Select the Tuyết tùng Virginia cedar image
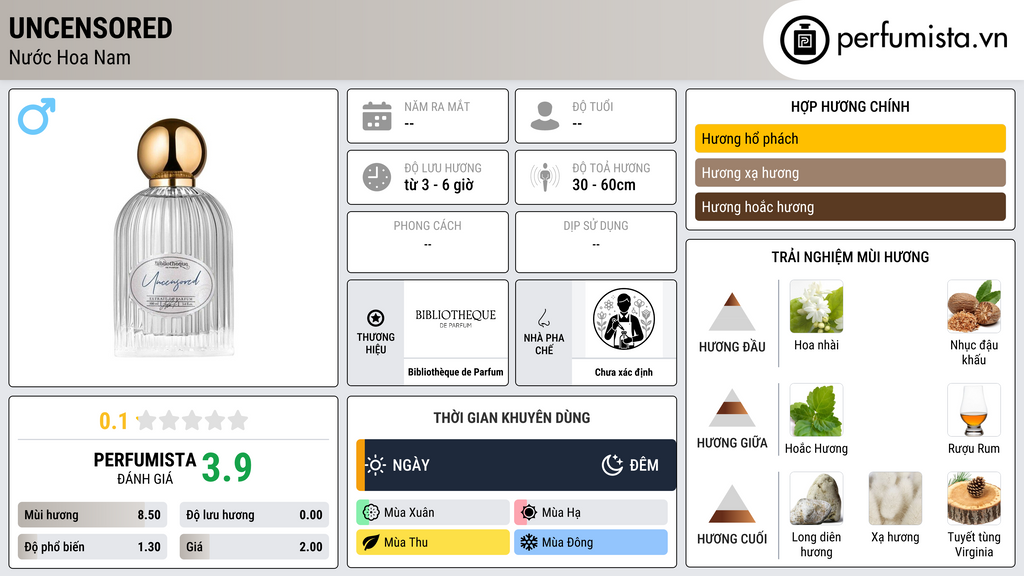1024x576 pixels. click(974, 498)
